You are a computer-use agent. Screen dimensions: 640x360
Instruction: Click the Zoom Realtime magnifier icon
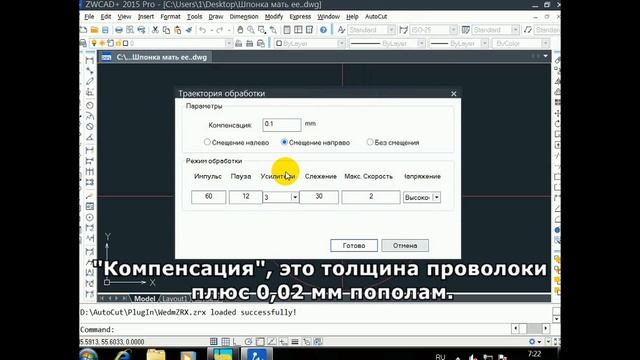(x=251, y=30)
